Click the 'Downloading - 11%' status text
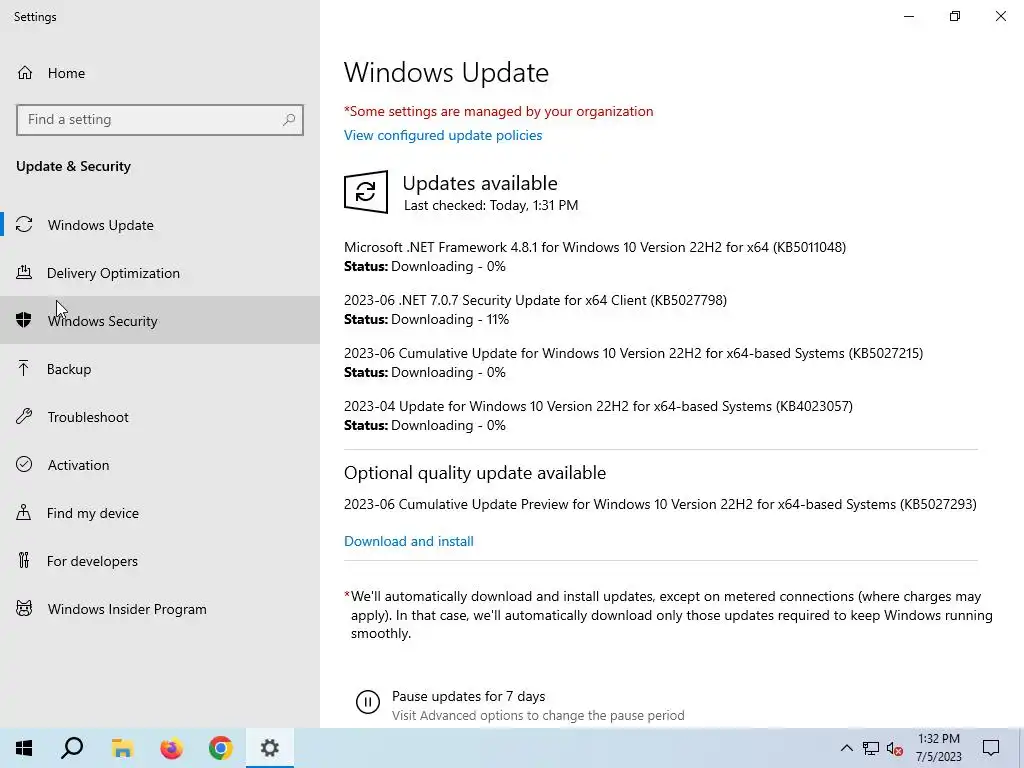The height and width of the screenshot is (768, 1024). click(450, 319)
